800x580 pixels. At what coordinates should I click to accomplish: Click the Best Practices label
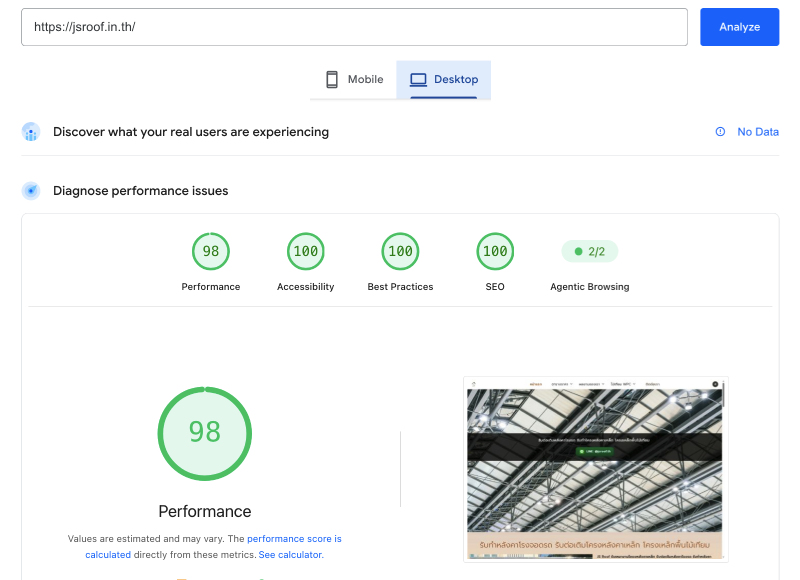(401, 287)
